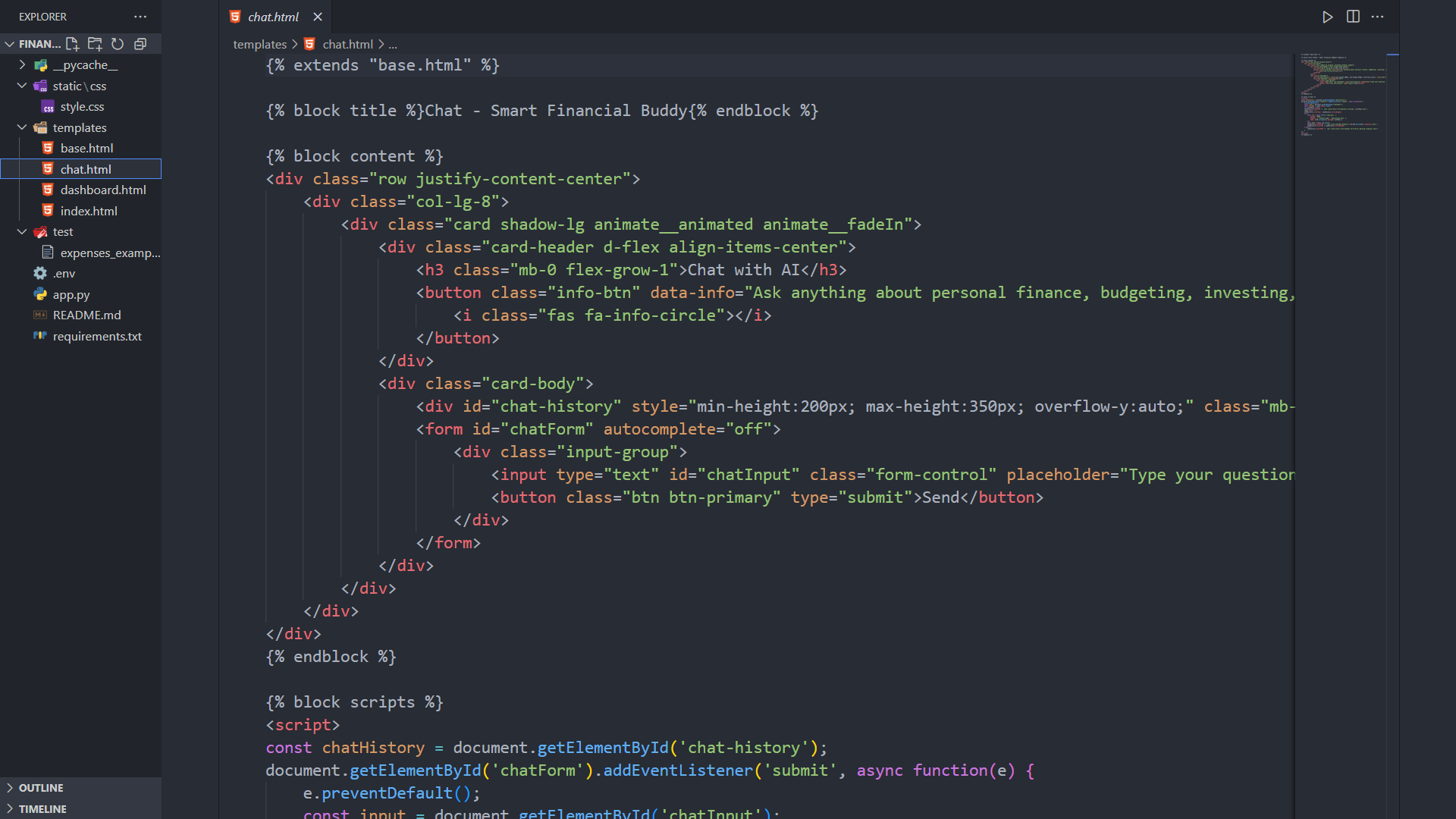Open the editor More Actions ellipsis
The width and height of the screenshot is (1456, 819).
coord(1378,17)
